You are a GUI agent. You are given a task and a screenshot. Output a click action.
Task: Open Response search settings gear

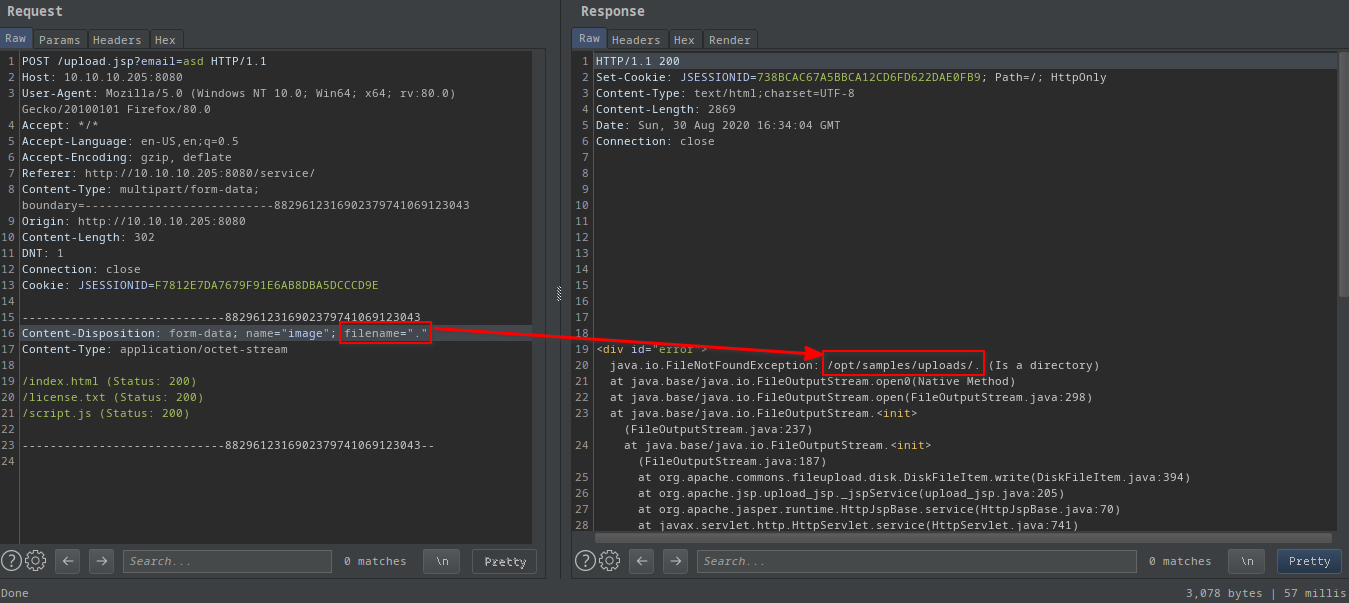[609, 561]
